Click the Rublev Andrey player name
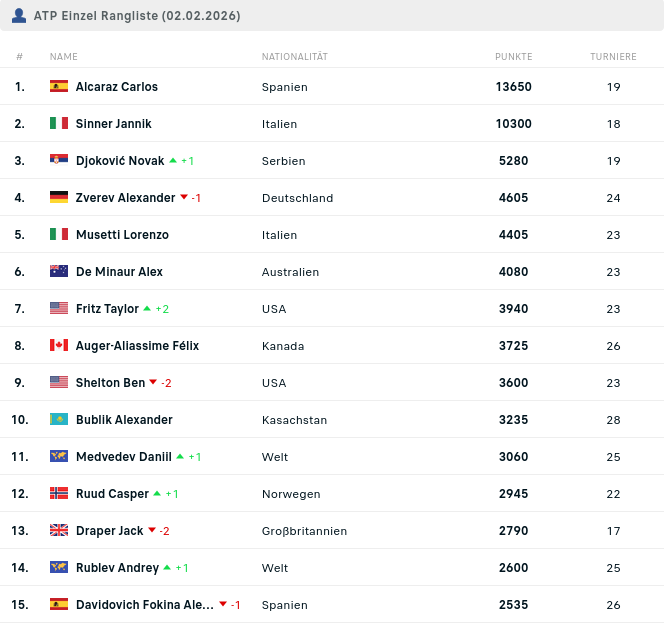Image resolution: width=664 pixels, height=628 pixels. click(x=117, y=568)
